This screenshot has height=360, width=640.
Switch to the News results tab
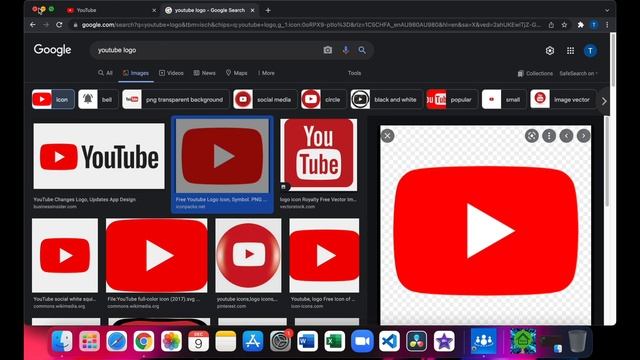tap(204, 73)
